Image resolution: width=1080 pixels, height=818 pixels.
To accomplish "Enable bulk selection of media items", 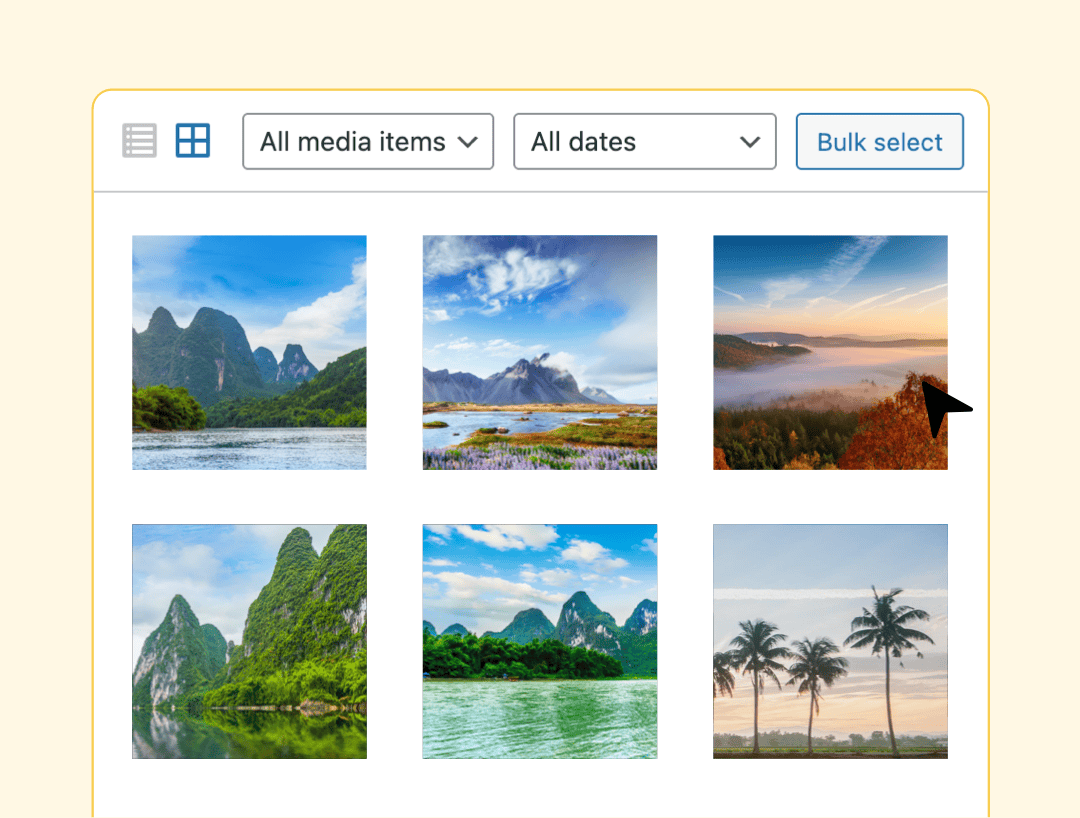I will click(x=879, y=141).
